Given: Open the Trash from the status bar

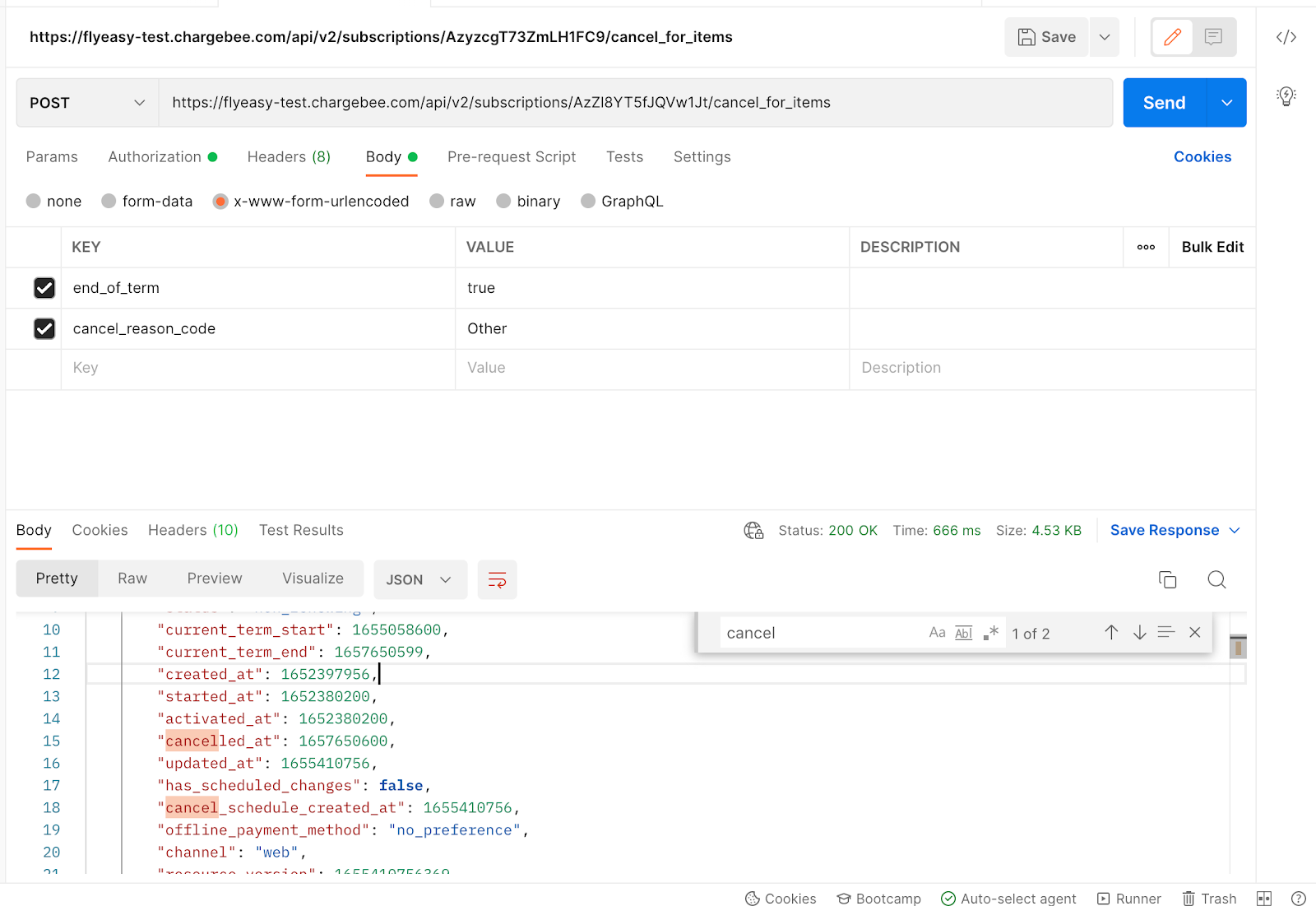Looking at the screenshot, I should [1208, 898].
